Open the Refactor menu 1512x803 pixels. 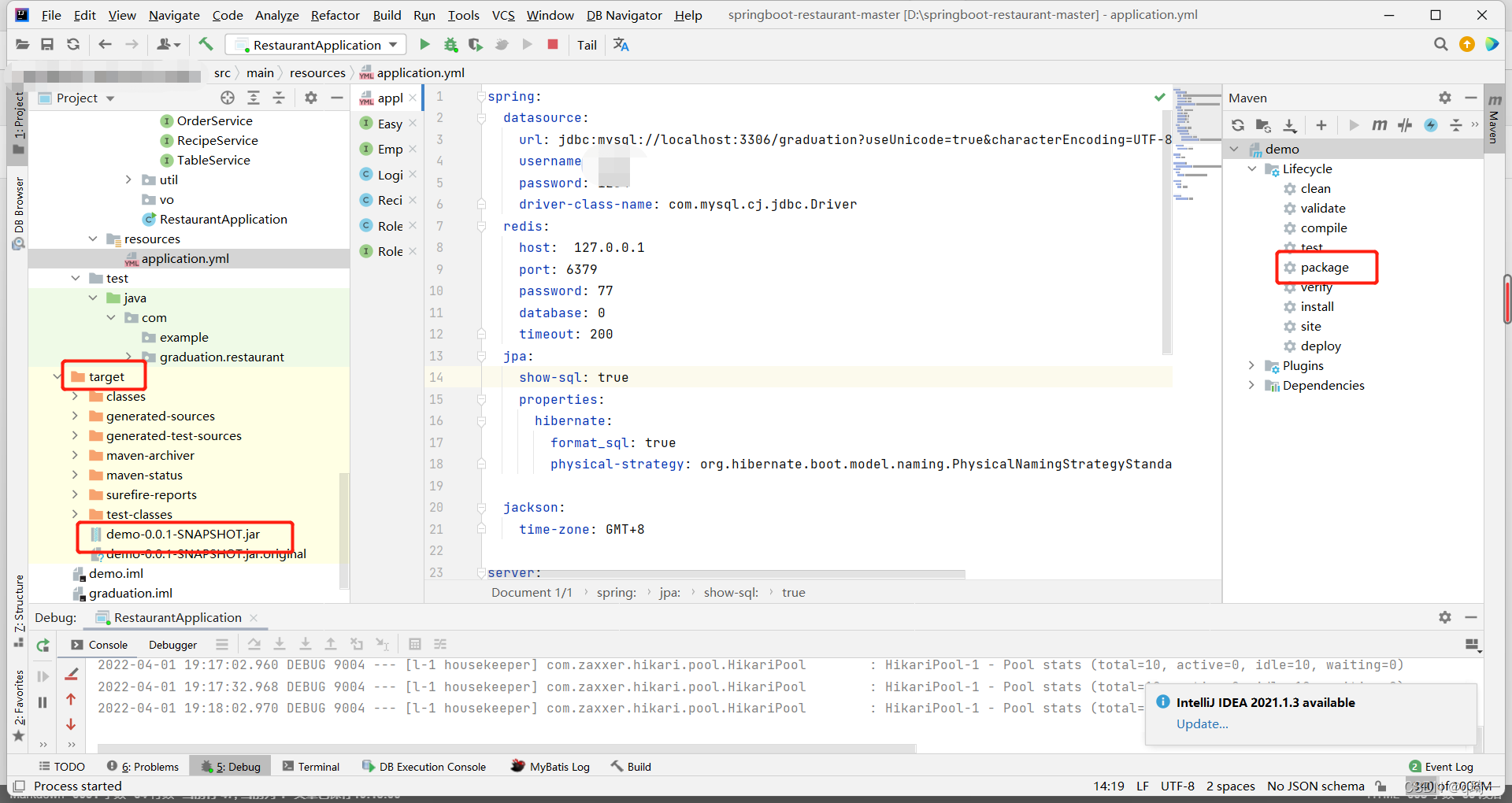coord(335,15)
